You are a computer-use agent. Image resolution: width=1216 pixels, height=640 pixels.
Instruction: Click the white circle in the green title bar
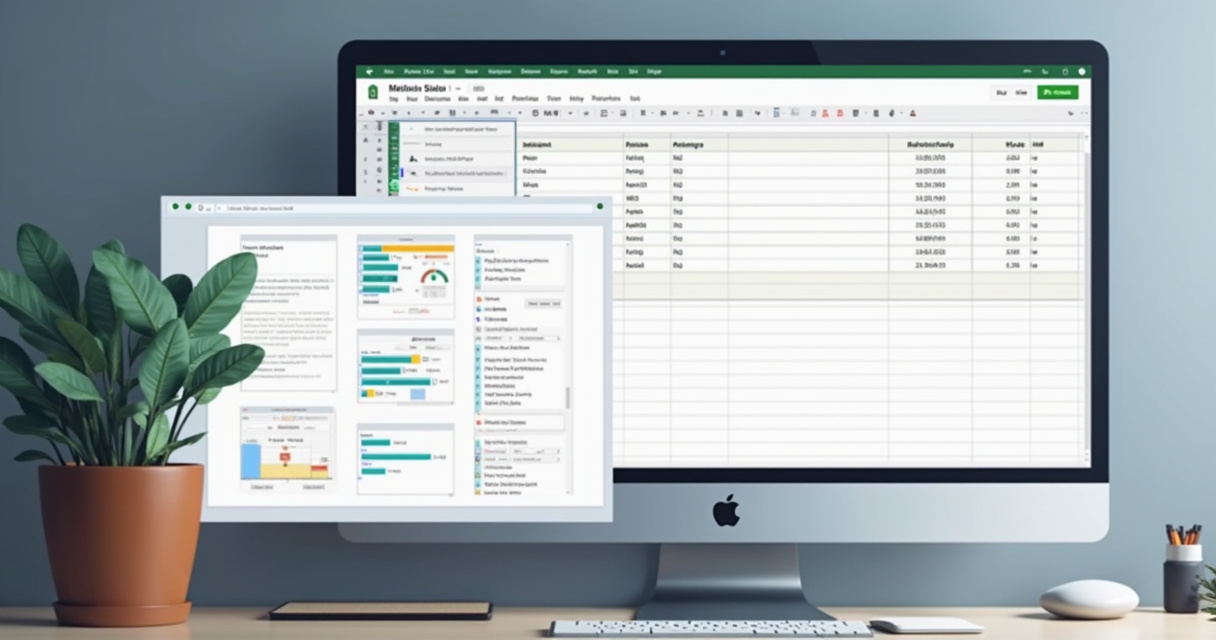1081,72
